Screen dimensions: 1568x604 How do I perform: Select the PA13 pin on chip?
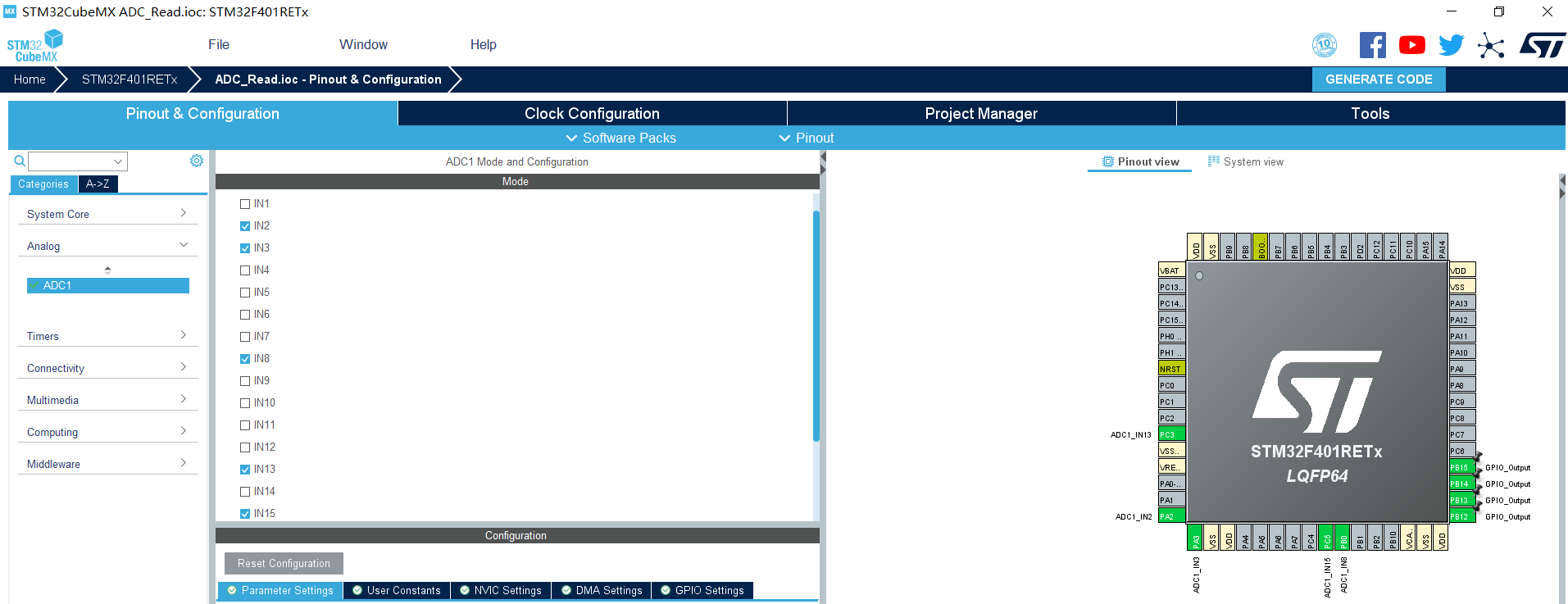(1462, 303)
